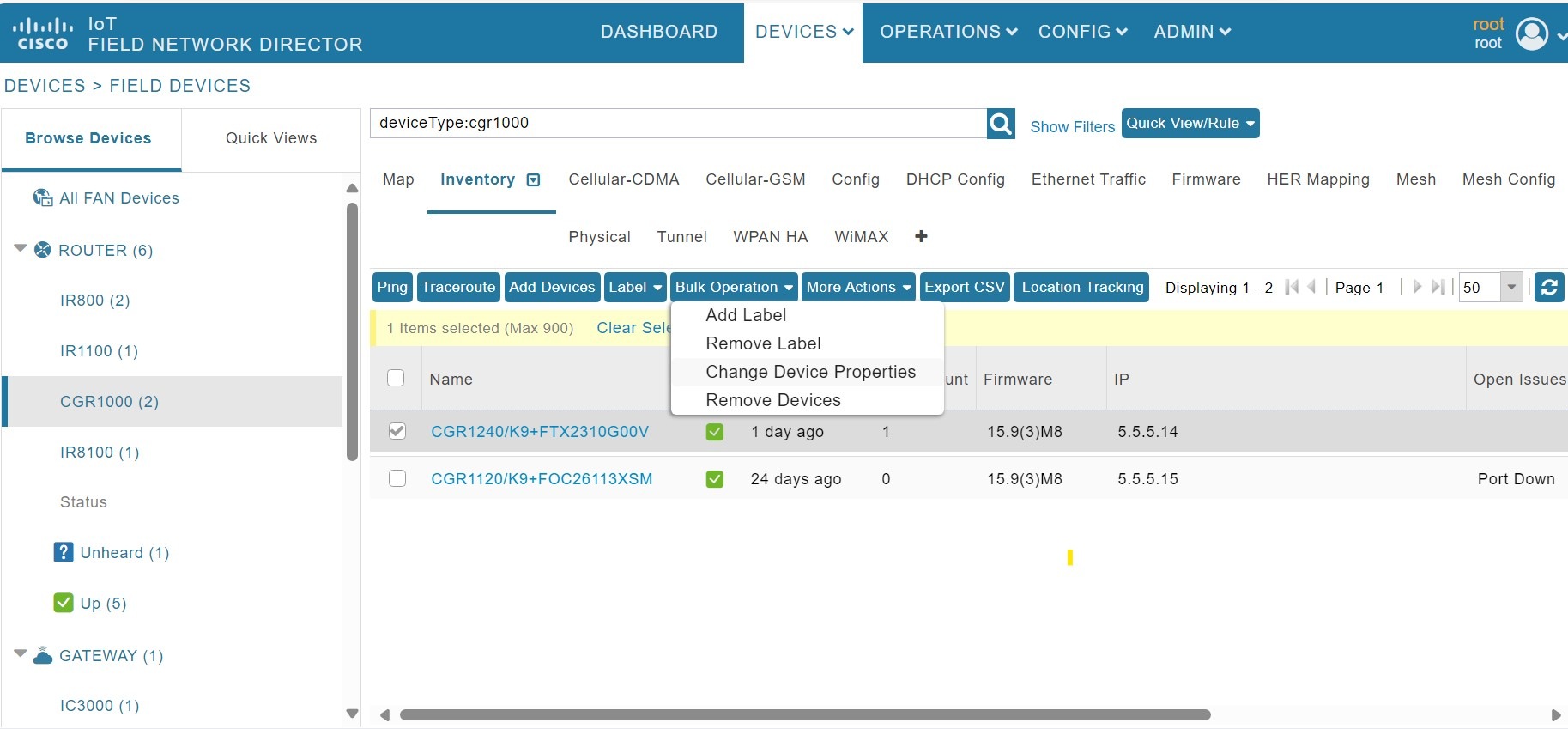This screenshot has width=1568, height=729.
Task: Choose Add Label from the menu
Action: pyautogui.click(x=746, y=315)
